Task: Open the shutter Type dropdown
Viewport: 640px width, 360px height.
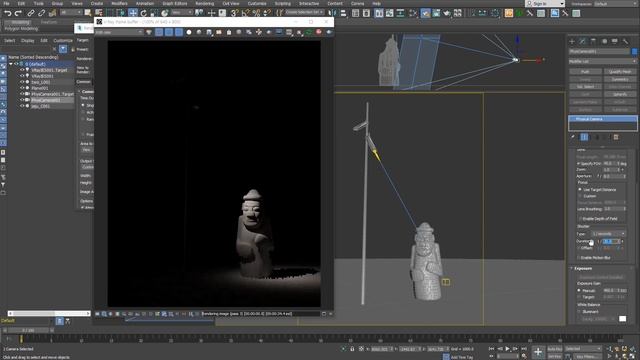Action: (x=609, y=234)
